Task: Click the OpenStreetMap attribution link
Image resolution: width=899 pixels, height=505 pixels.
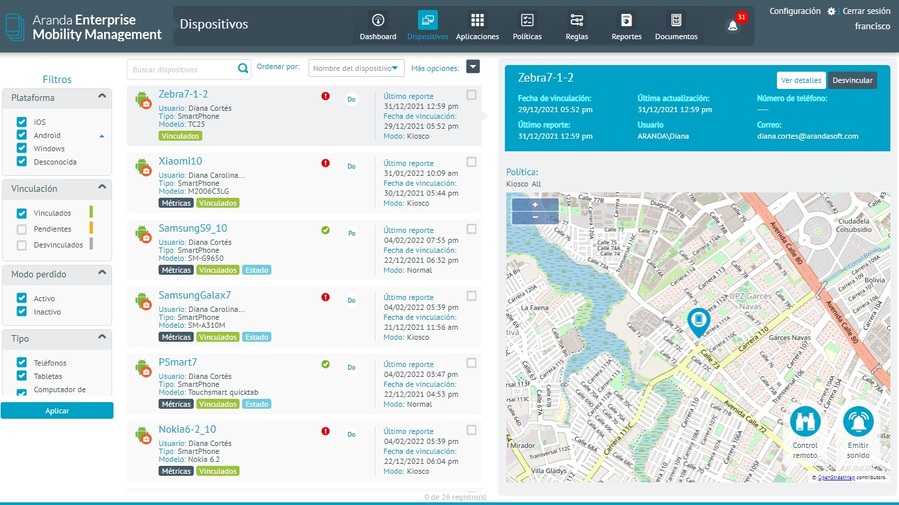Action: pos(836,477)
